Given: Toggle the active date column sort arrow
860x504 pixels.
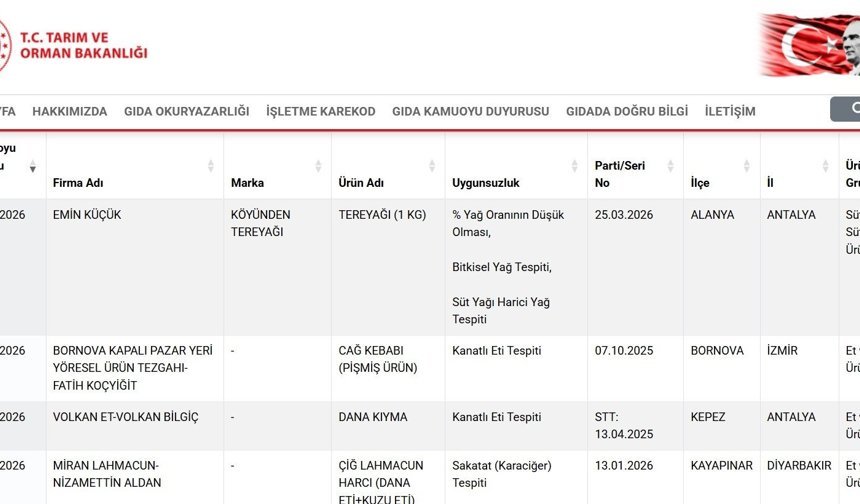Looking at the screenshot, I should point(33,166).
